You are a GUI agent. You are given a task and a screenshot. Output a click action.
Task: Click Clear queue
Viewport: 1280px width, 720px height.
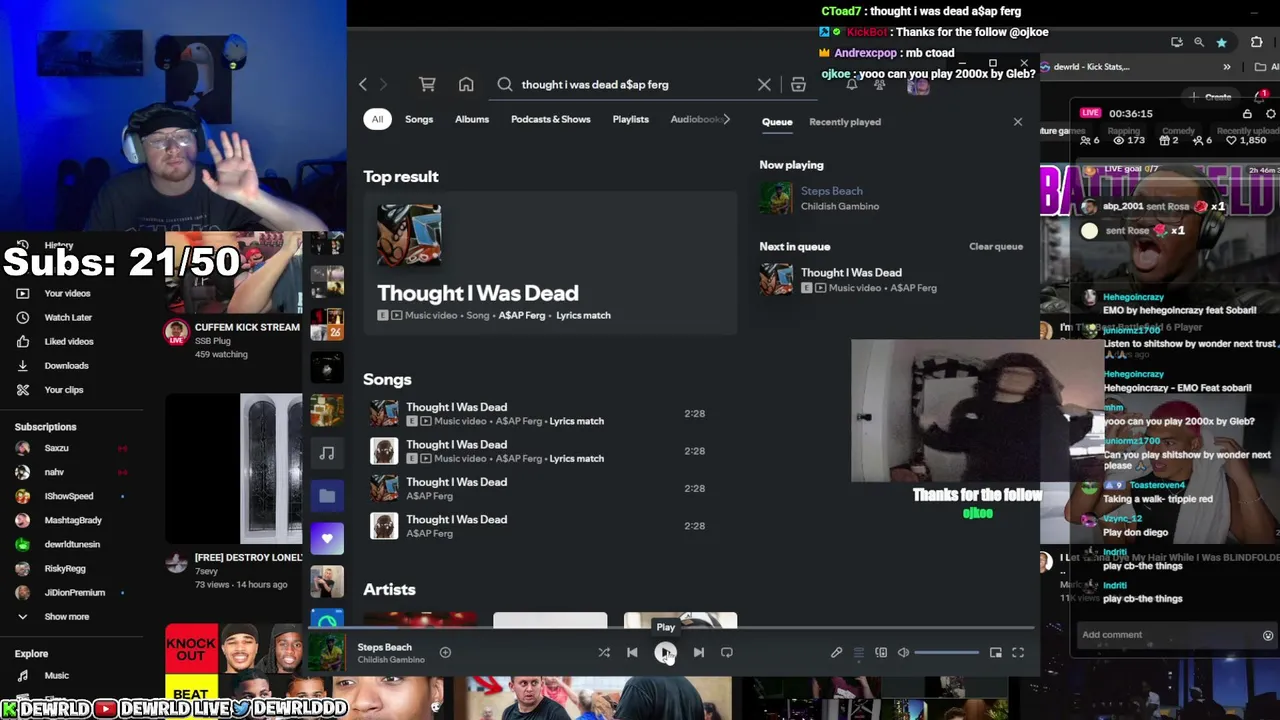(996, 247)
